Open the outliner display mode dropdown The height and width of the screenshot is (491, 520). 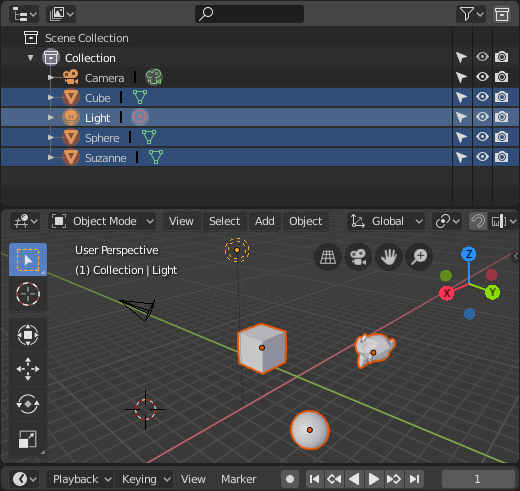[x=61, y=14]
